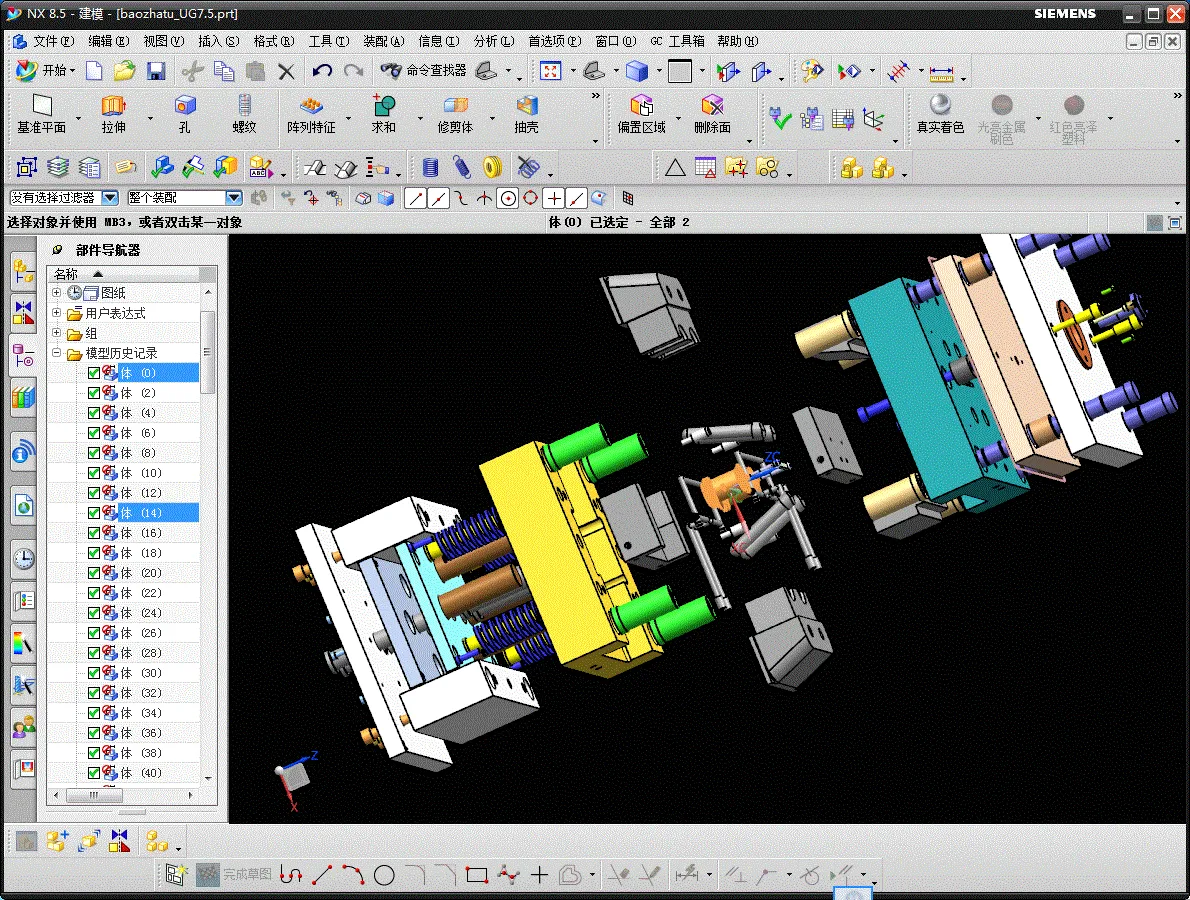Expand the 组 tree node

(x=56, y=332)
